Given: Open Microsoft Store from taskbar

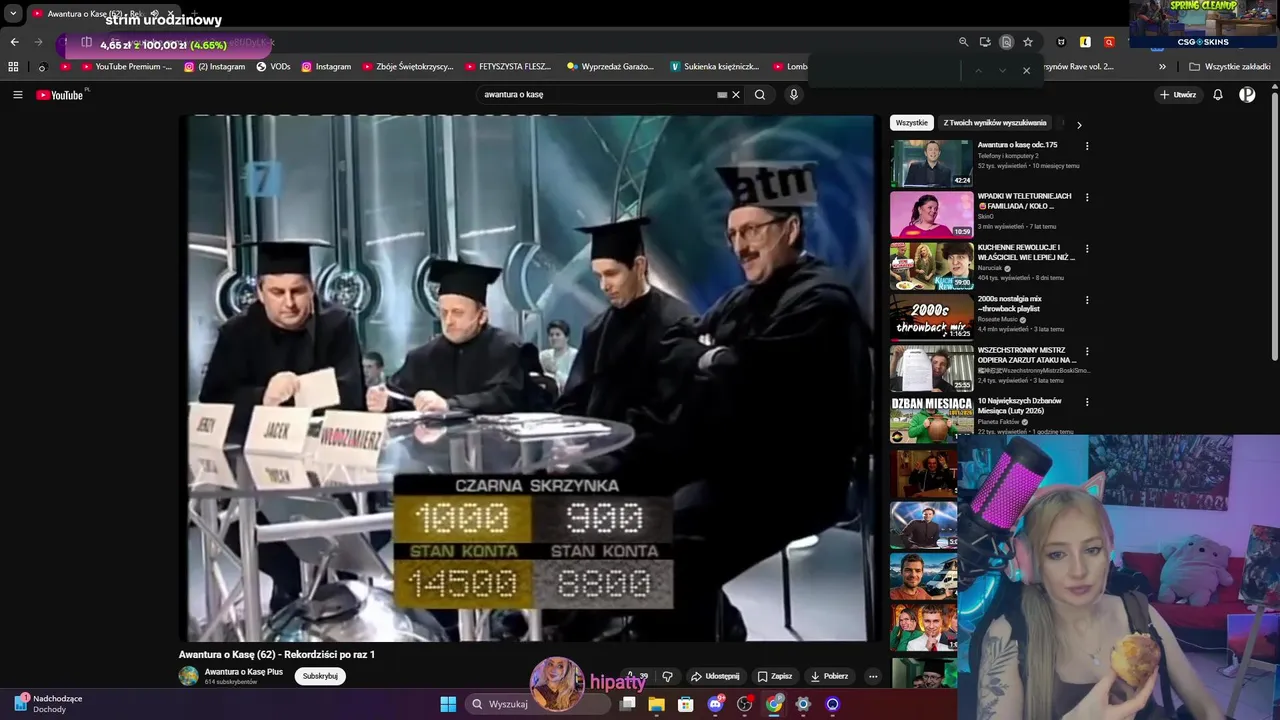Looking at the screenshot, I should point(686,704).
